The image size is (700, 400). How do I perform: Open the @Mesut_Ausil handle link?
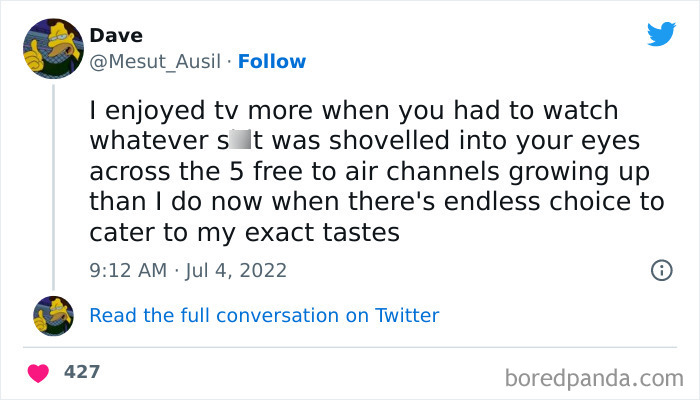pos(154,62)
